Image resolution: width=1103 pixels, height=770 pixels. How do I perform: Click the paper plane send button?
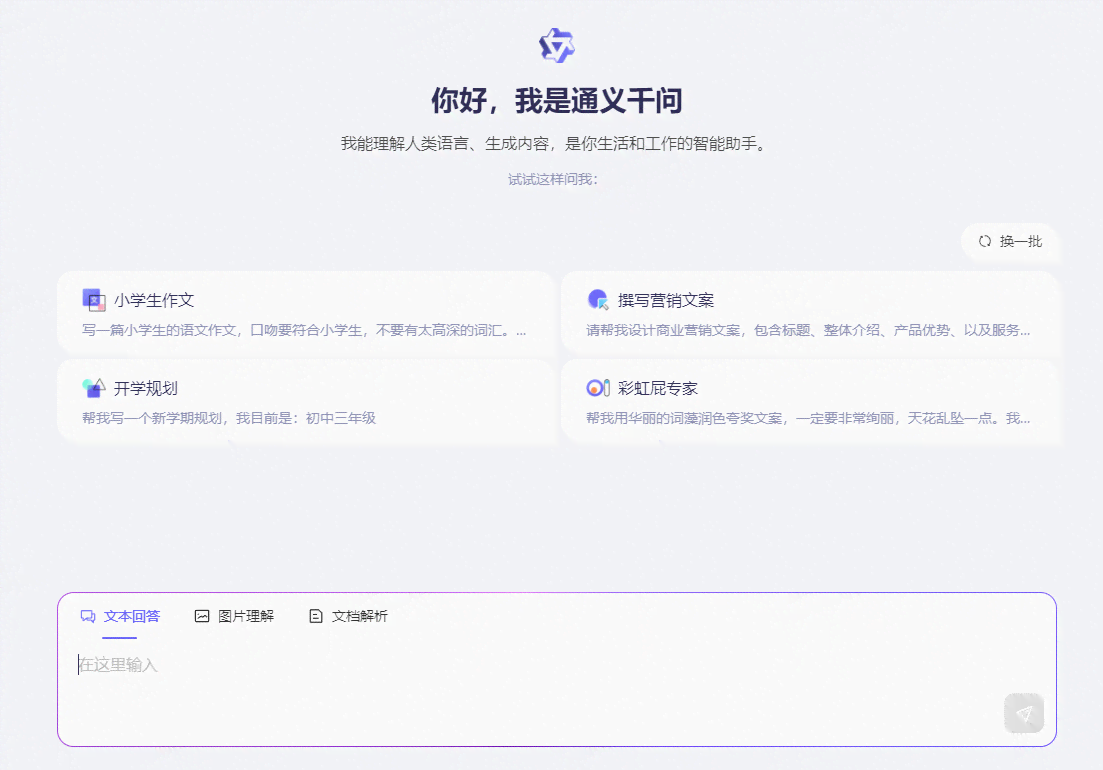(1024, 713)
